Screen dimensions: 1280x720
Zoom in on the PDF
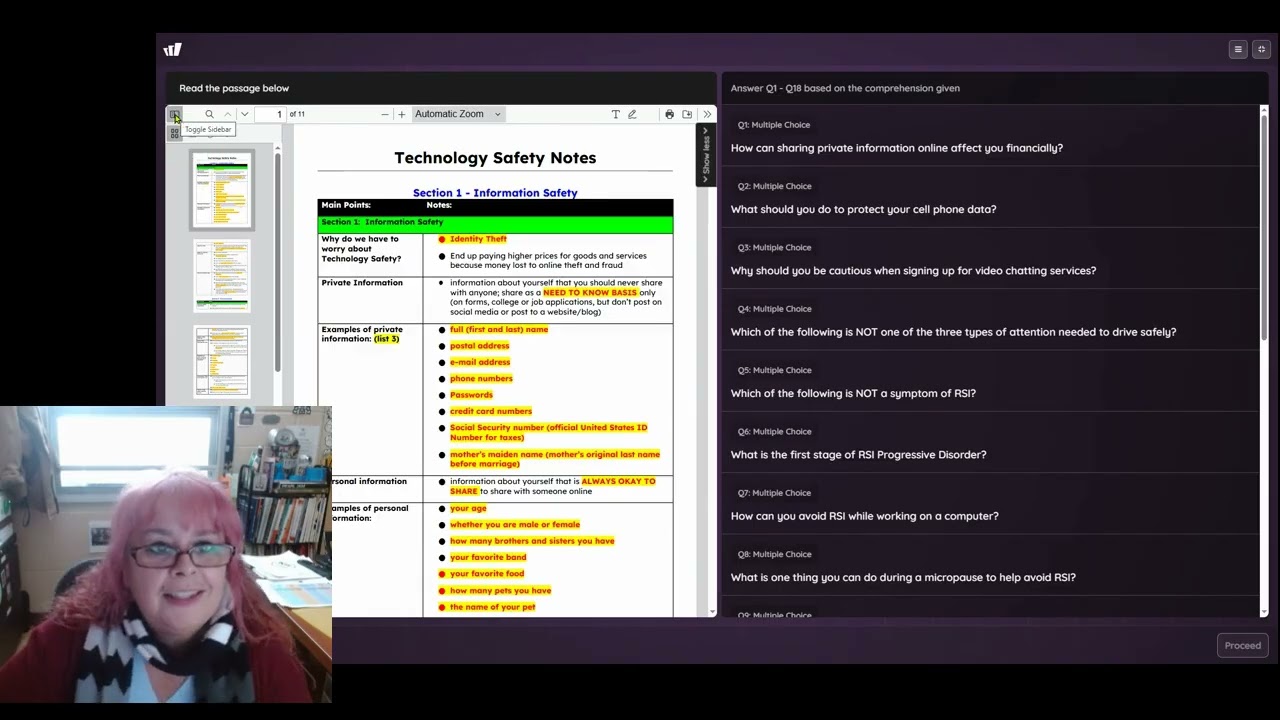tap(402, 114)
